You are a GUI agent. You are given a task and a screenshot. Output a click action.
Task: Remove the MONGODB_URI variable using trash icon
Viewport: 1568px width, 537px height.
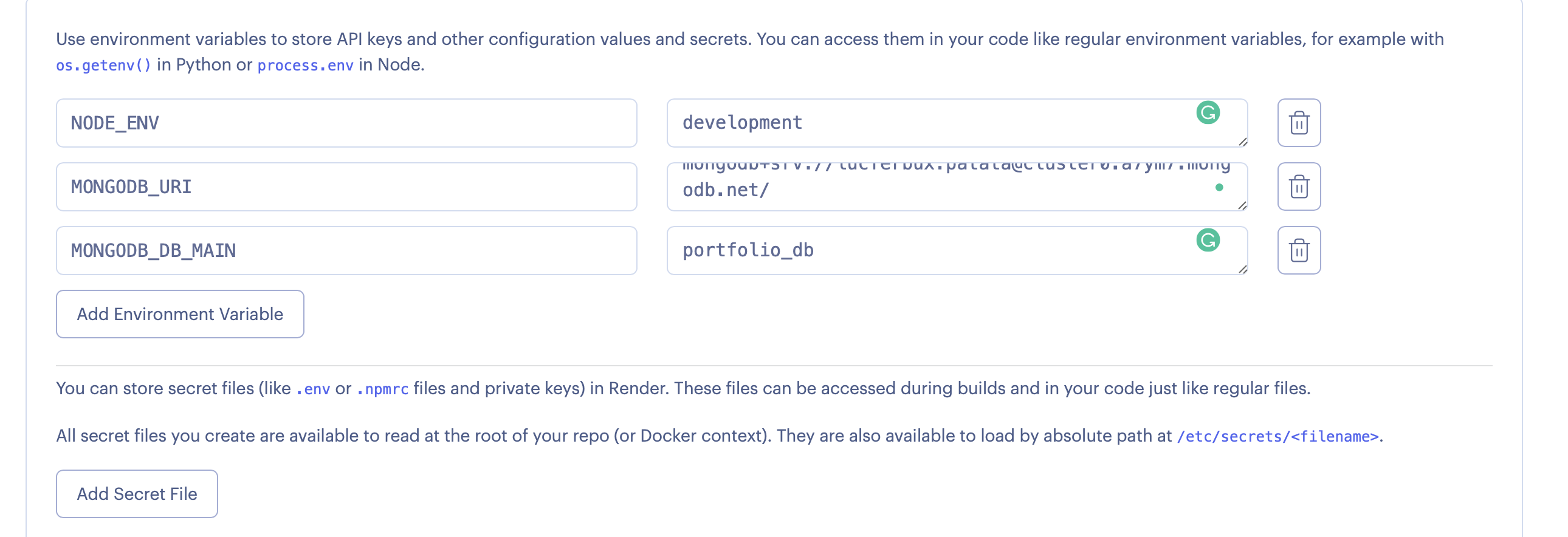point(1298,186)
